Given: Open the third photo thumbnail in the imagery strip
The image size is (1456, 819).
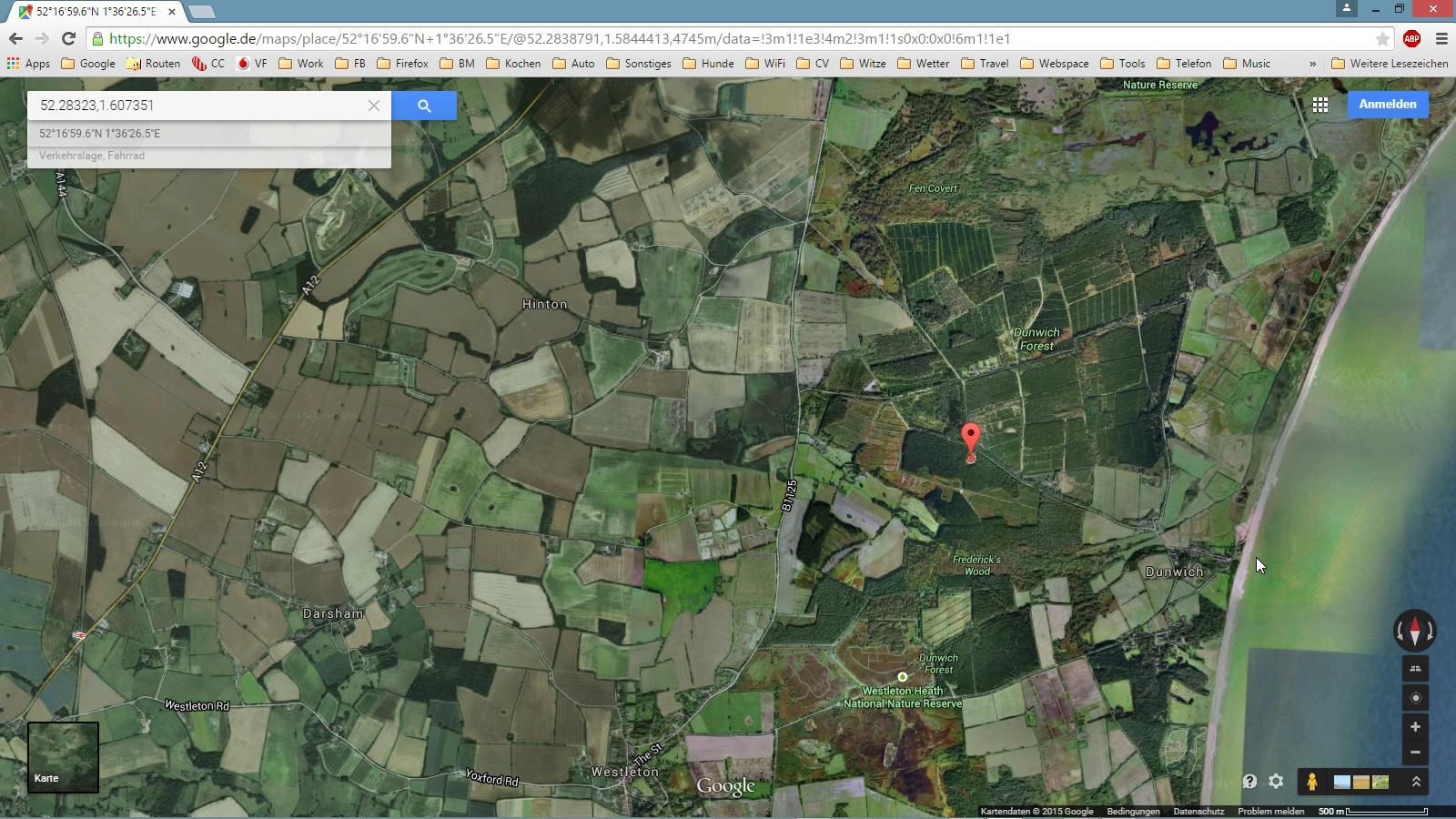Looking at the screenshot, I should point(1380,782).
